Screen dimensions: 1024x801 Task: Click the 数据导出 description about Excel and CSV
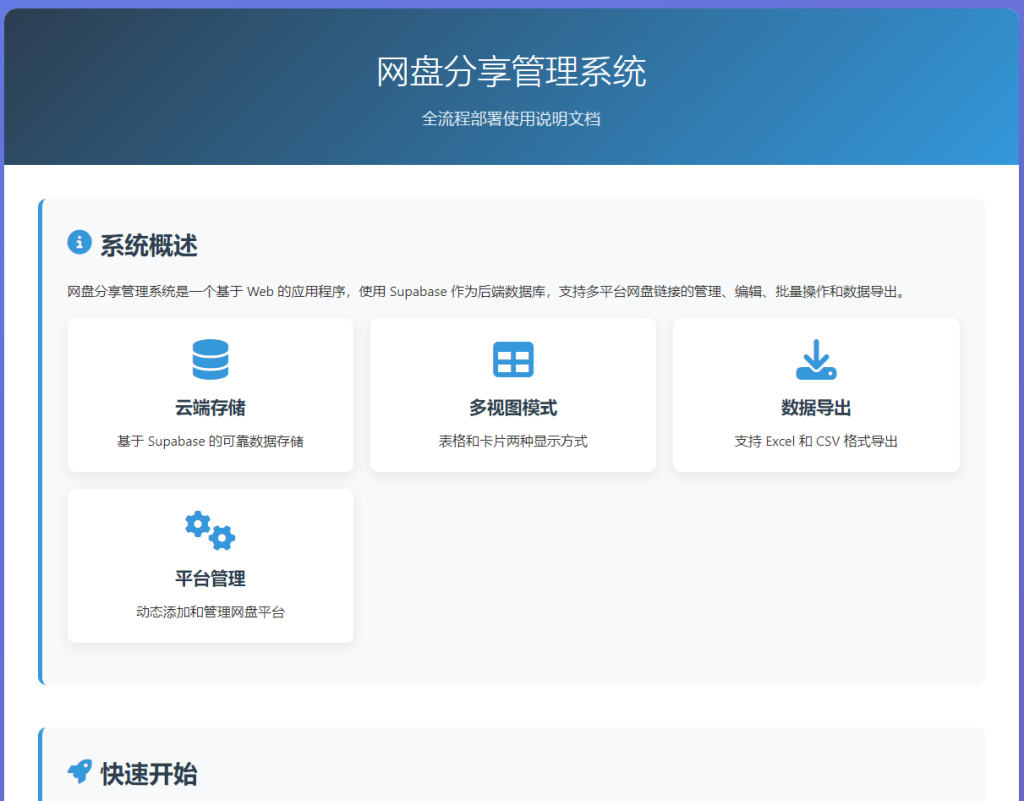(816, 441)
